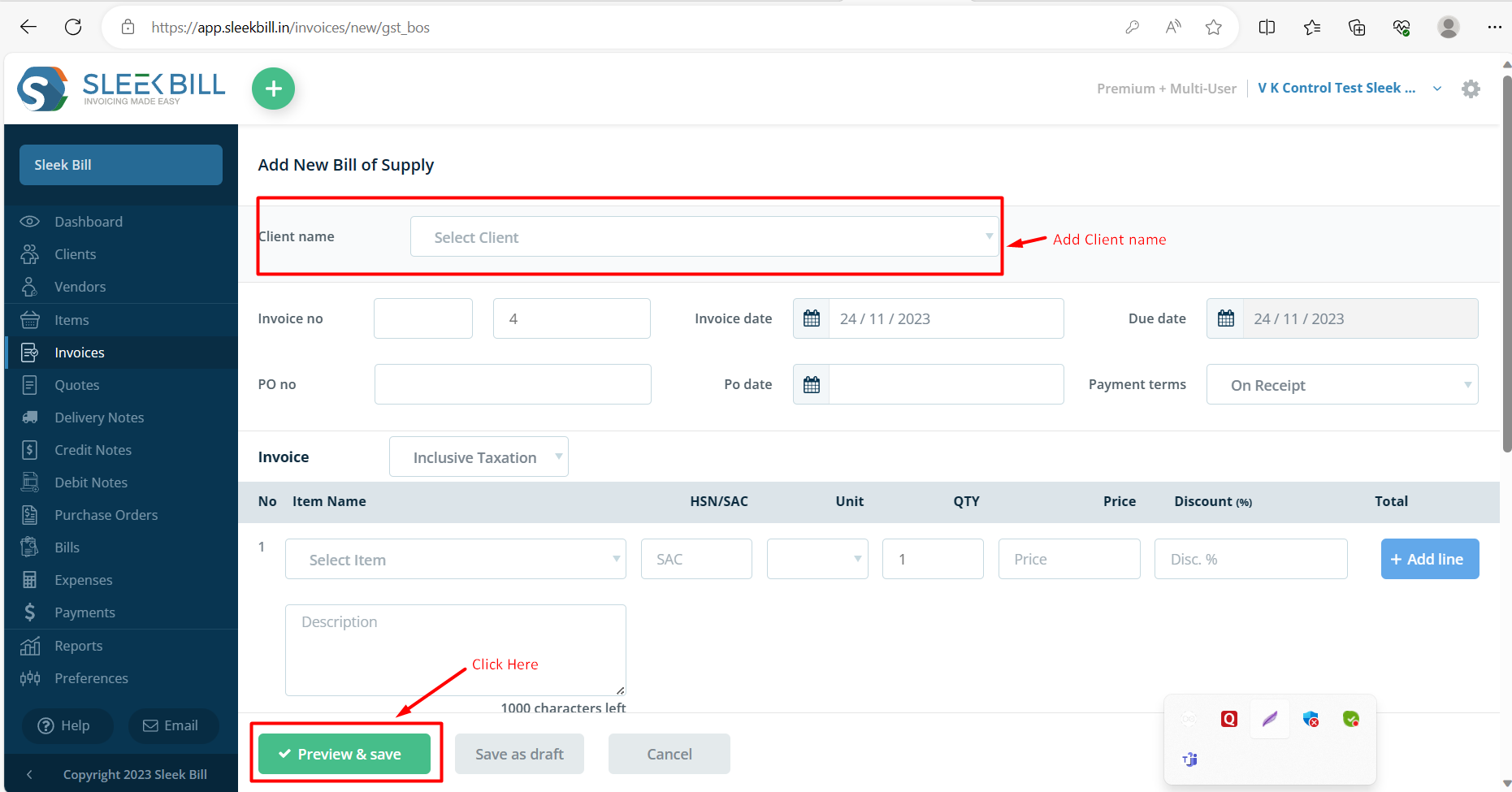Click the green plus quick-add button
1512x792 pixels.
[x=273, y=89]
